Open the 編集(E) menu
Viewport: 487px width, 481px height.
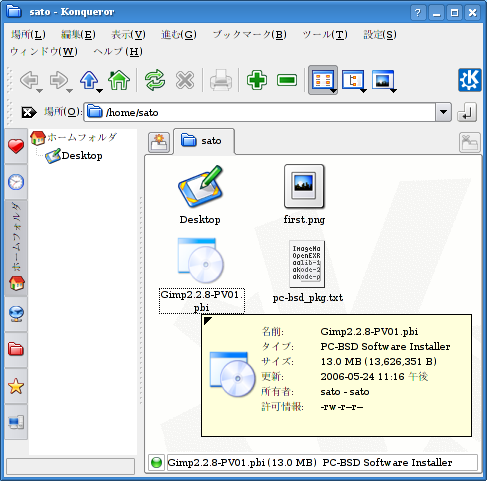(78, 34)
